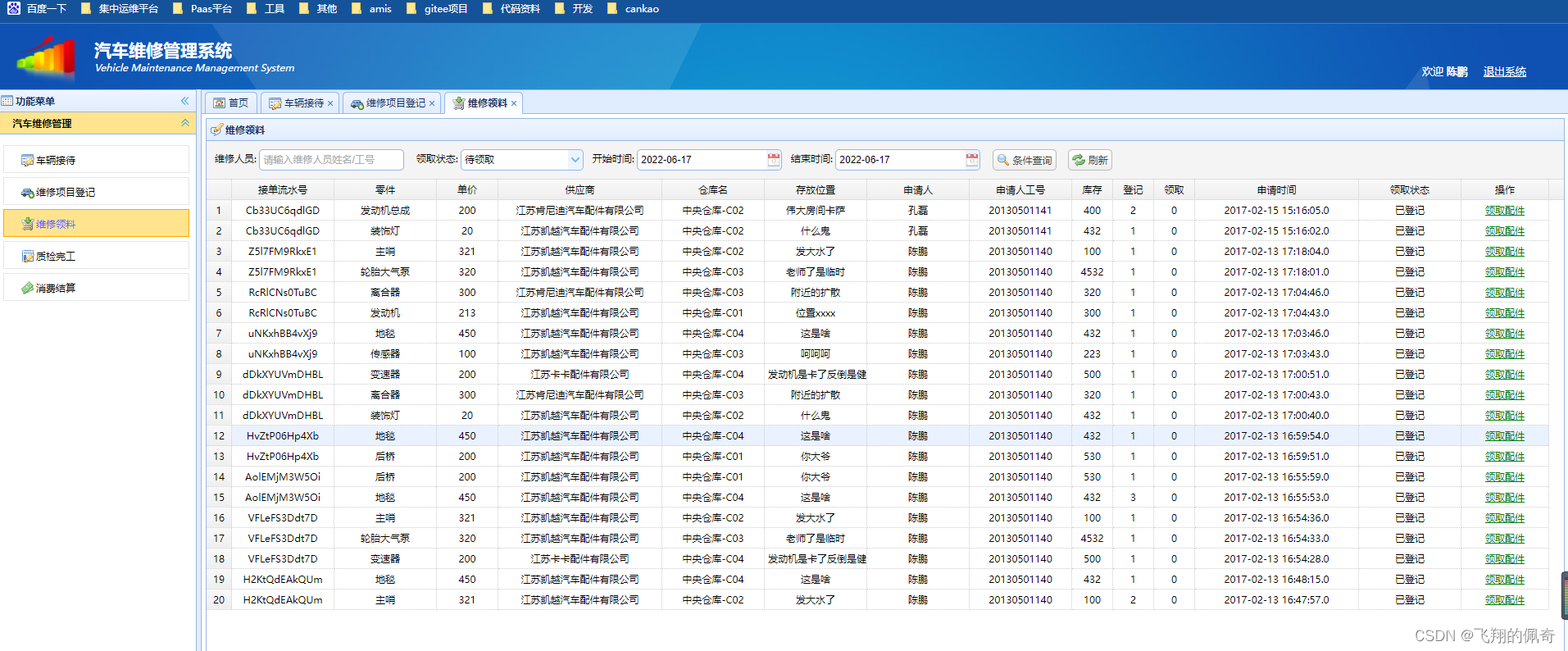Open the 百度一下 bookmark
1568x651 pixels.
pos(37,8)
